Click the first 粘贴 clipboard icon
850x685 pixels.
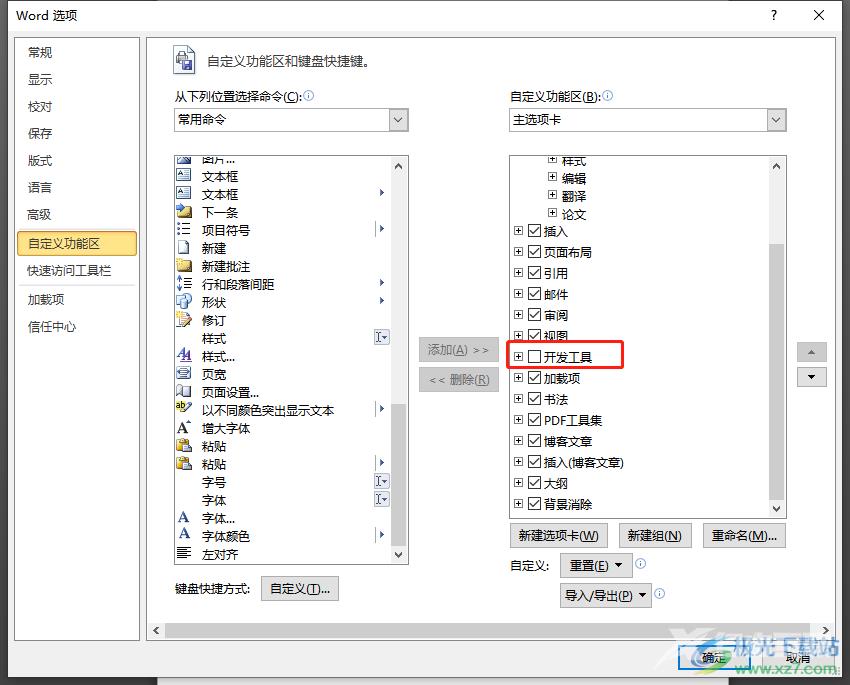point(184,445)
